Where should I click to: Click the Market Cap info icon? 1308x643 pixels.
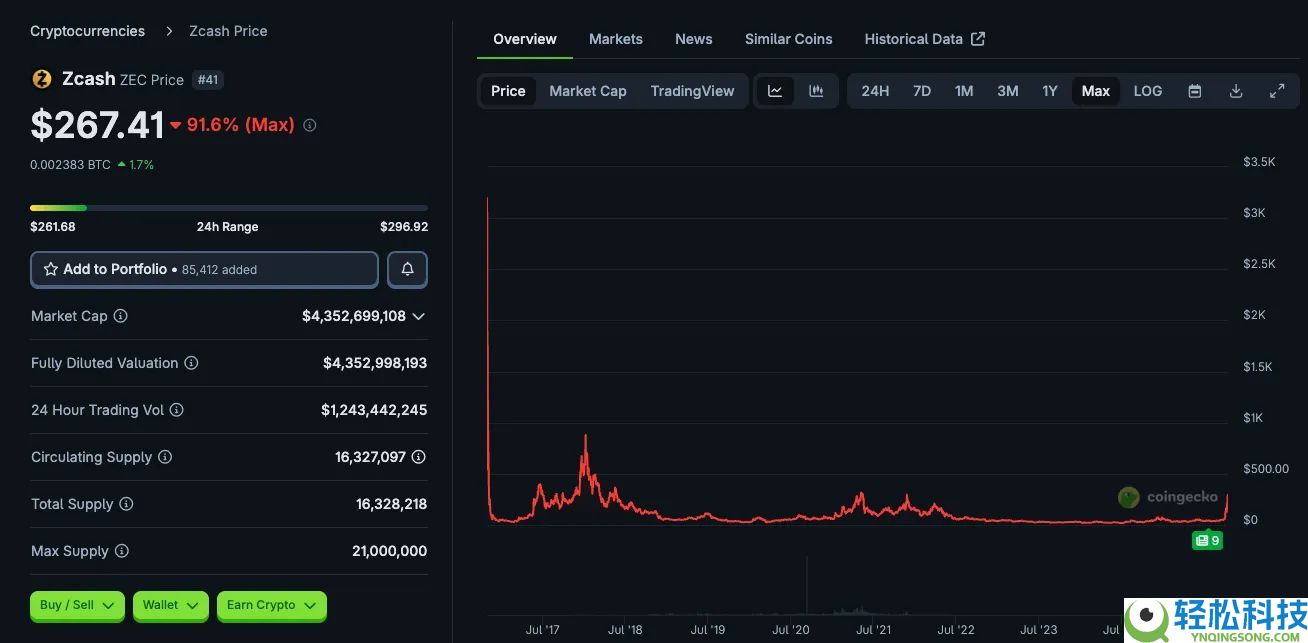(121, 316)
